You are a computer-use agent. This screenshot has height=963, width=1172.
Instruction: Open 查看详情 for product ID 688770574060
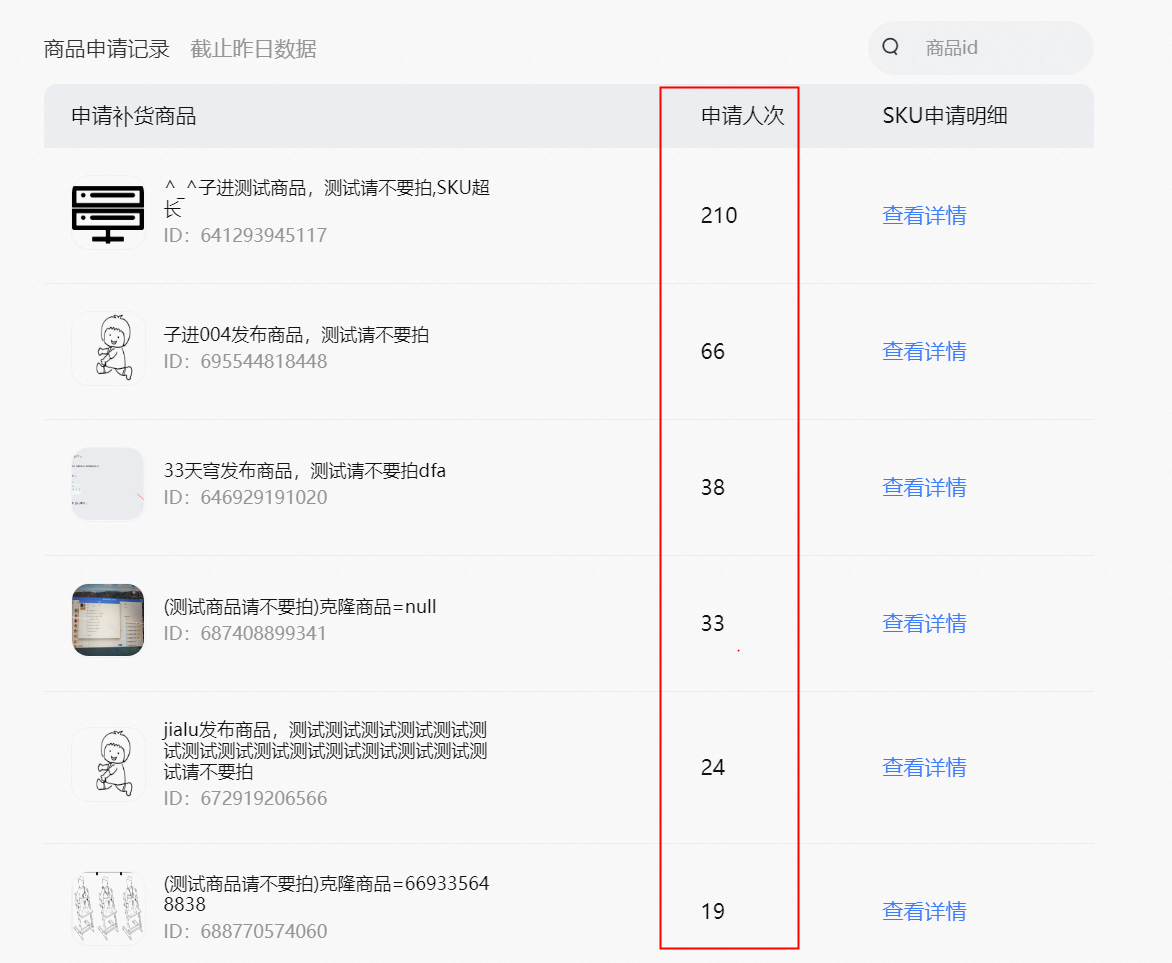tap(924, 911)
